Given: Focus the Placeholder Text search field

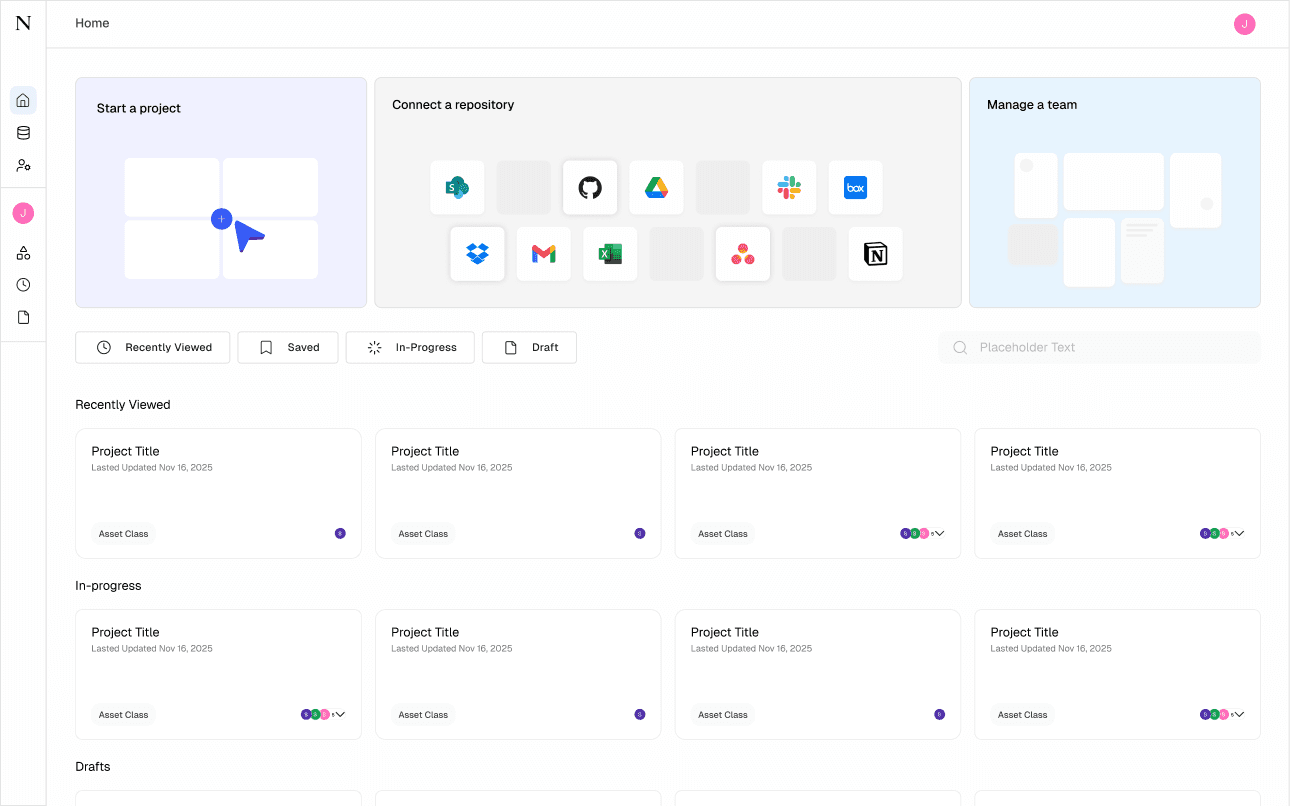Looking at the screenshot, I should [1100, 347].
